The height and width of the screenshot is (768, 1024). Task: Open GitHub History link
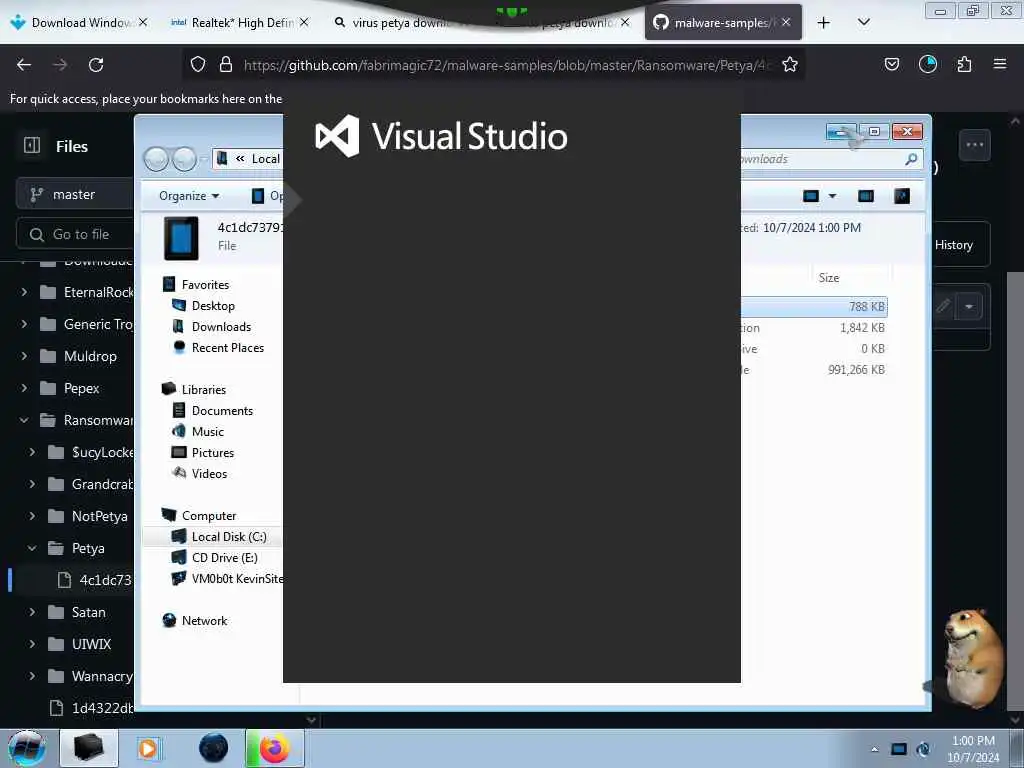[953, 245]
